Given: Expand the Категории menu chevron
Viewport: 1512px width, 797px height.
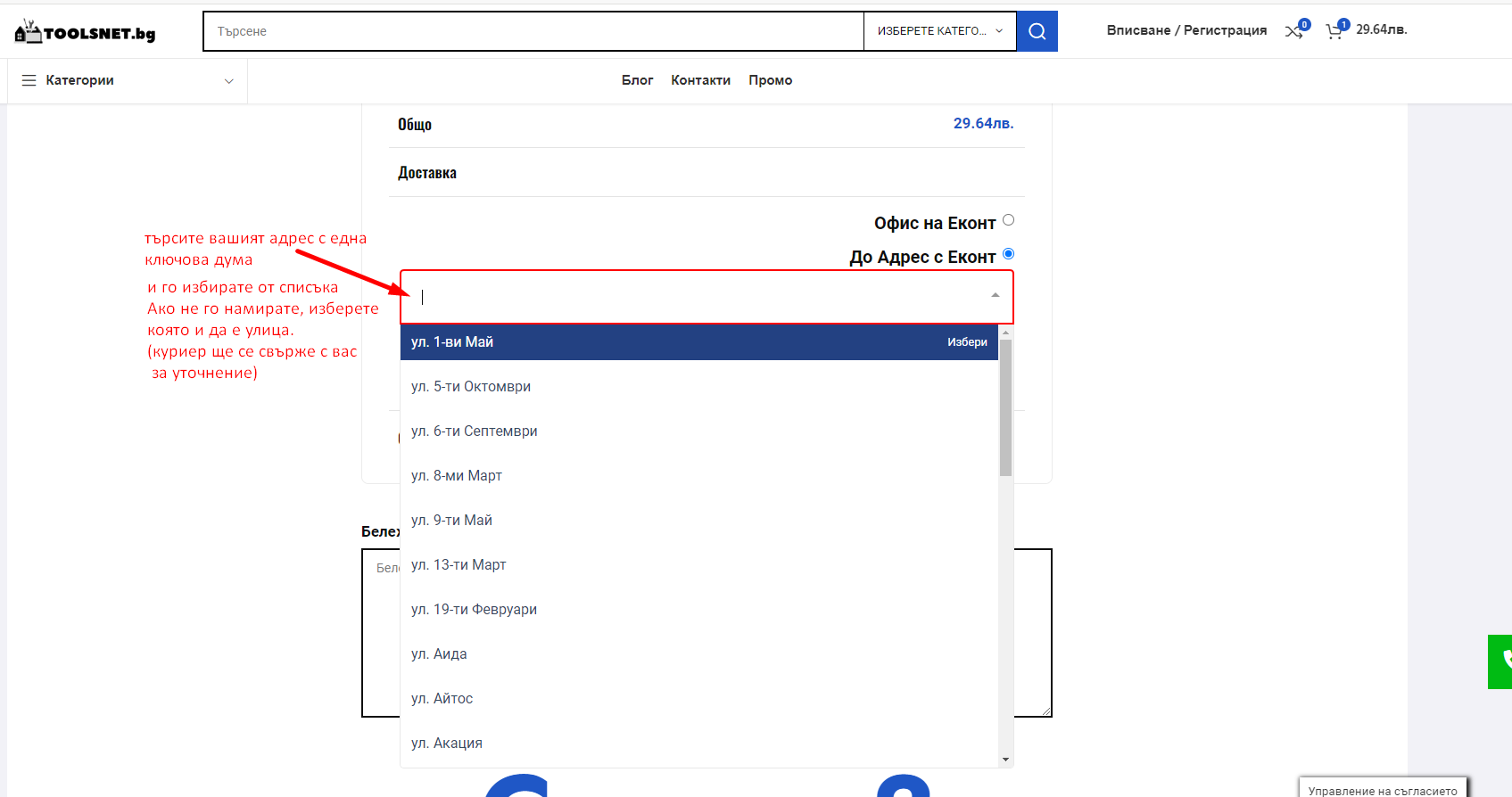Looking at the screenshot, I should click(x=228, y=81).
